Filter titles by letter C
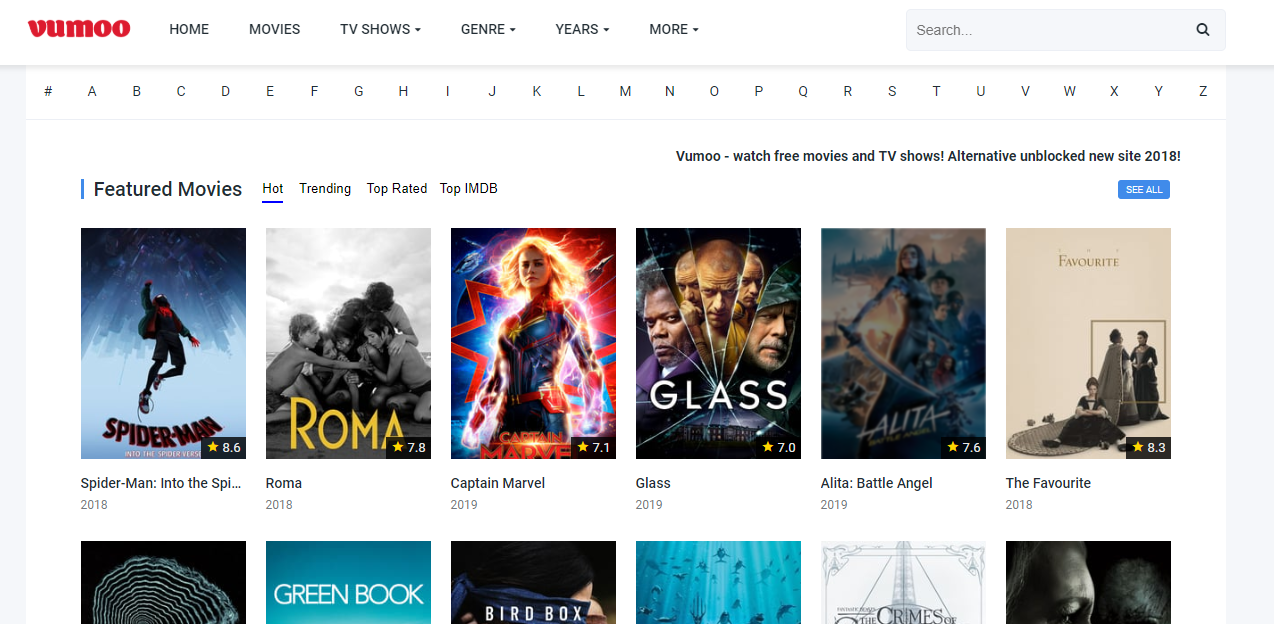 pyautogui.click(x=181, y=91)
